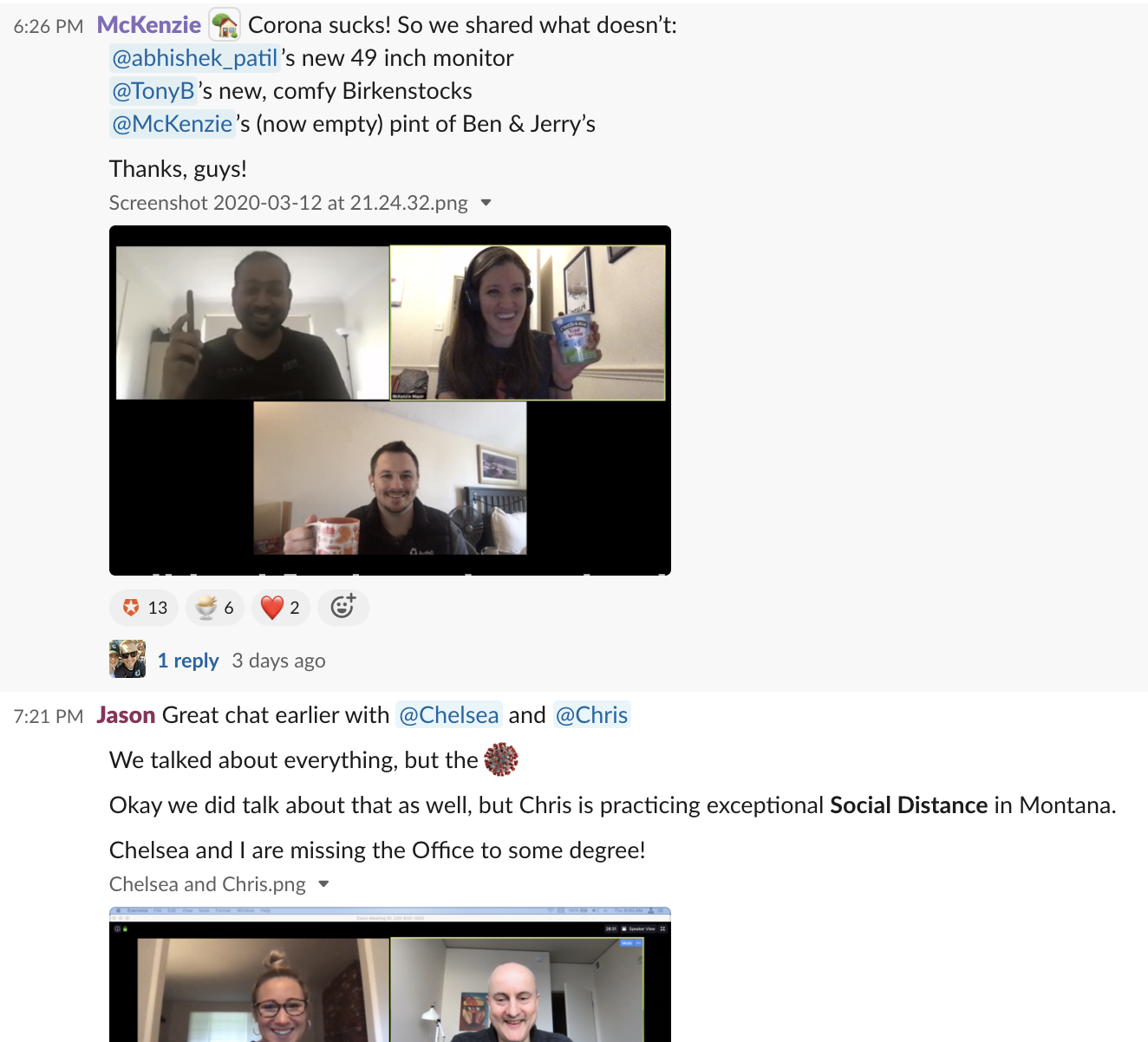Click the @McKenzie mention in message
Screen dimensions: 1148x1042
pyautogui.click(x=173, y=124)
